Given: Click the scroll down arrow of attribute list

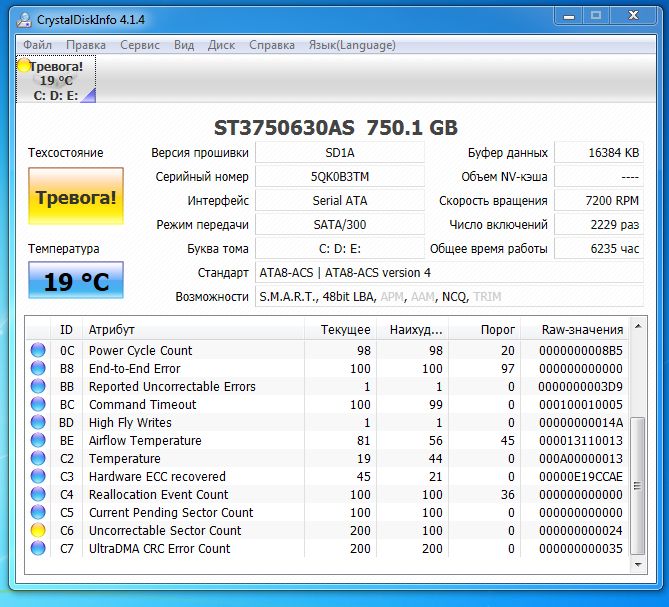Looking at the screenshot, I should (638, 564).
